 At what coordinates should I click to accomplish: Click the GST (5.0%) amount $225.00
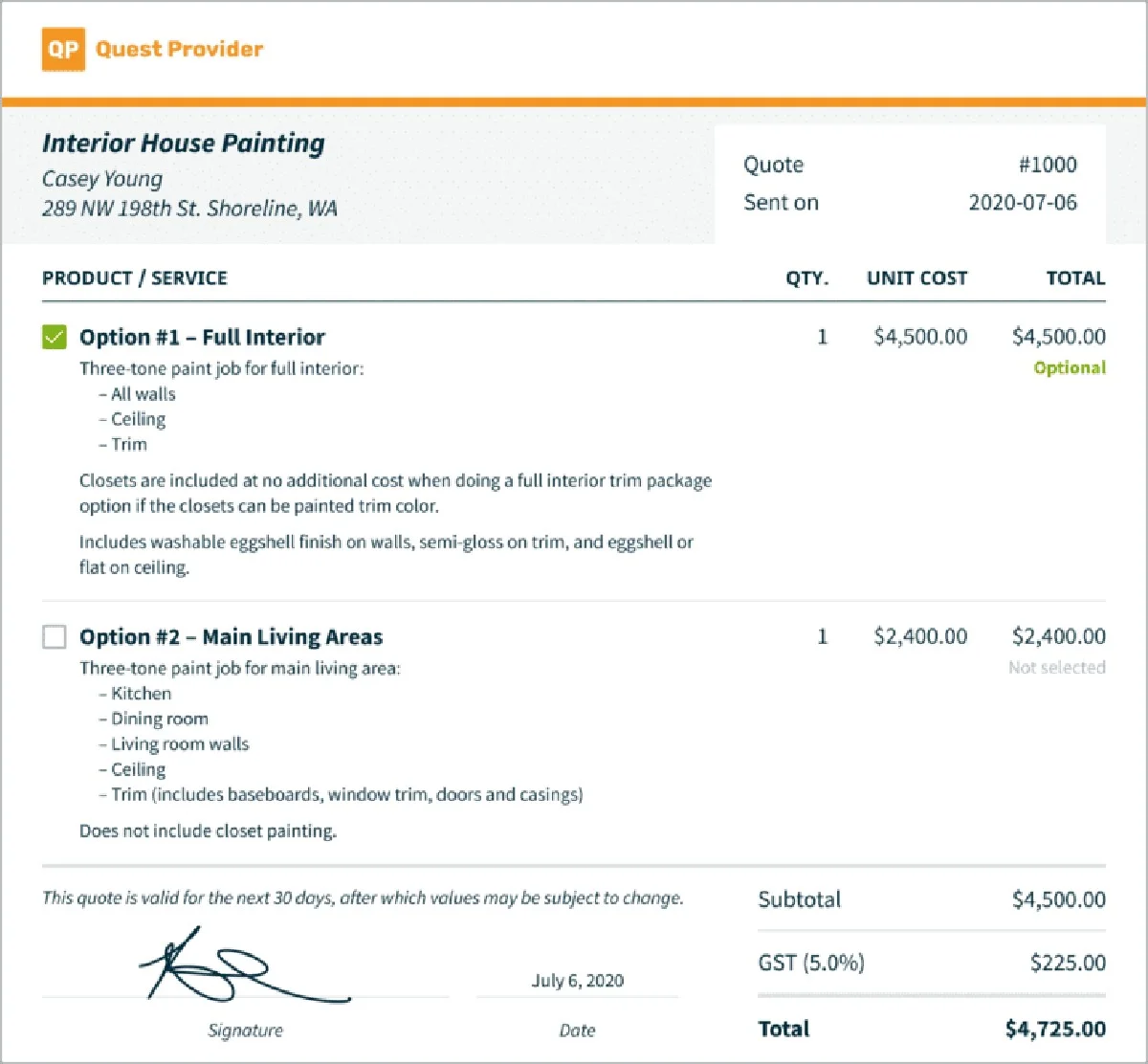click(x=1068, y=963)
